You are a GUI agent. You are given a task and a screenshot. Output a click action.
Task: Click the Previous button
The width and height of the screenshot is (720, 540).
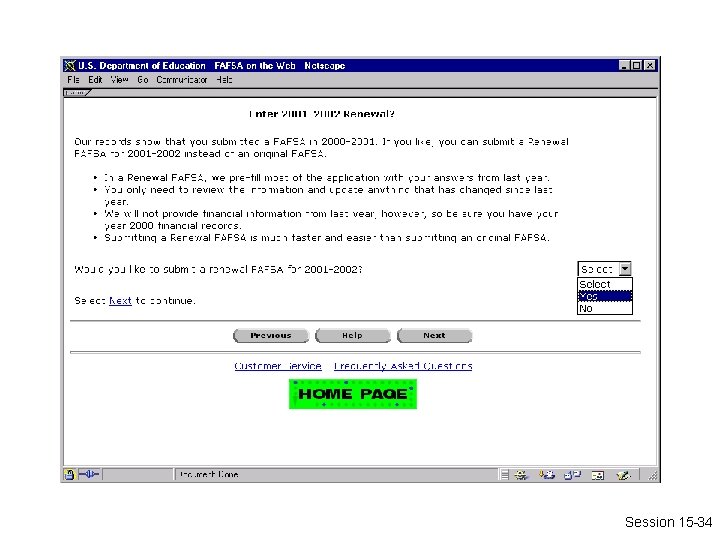(271, 336)
